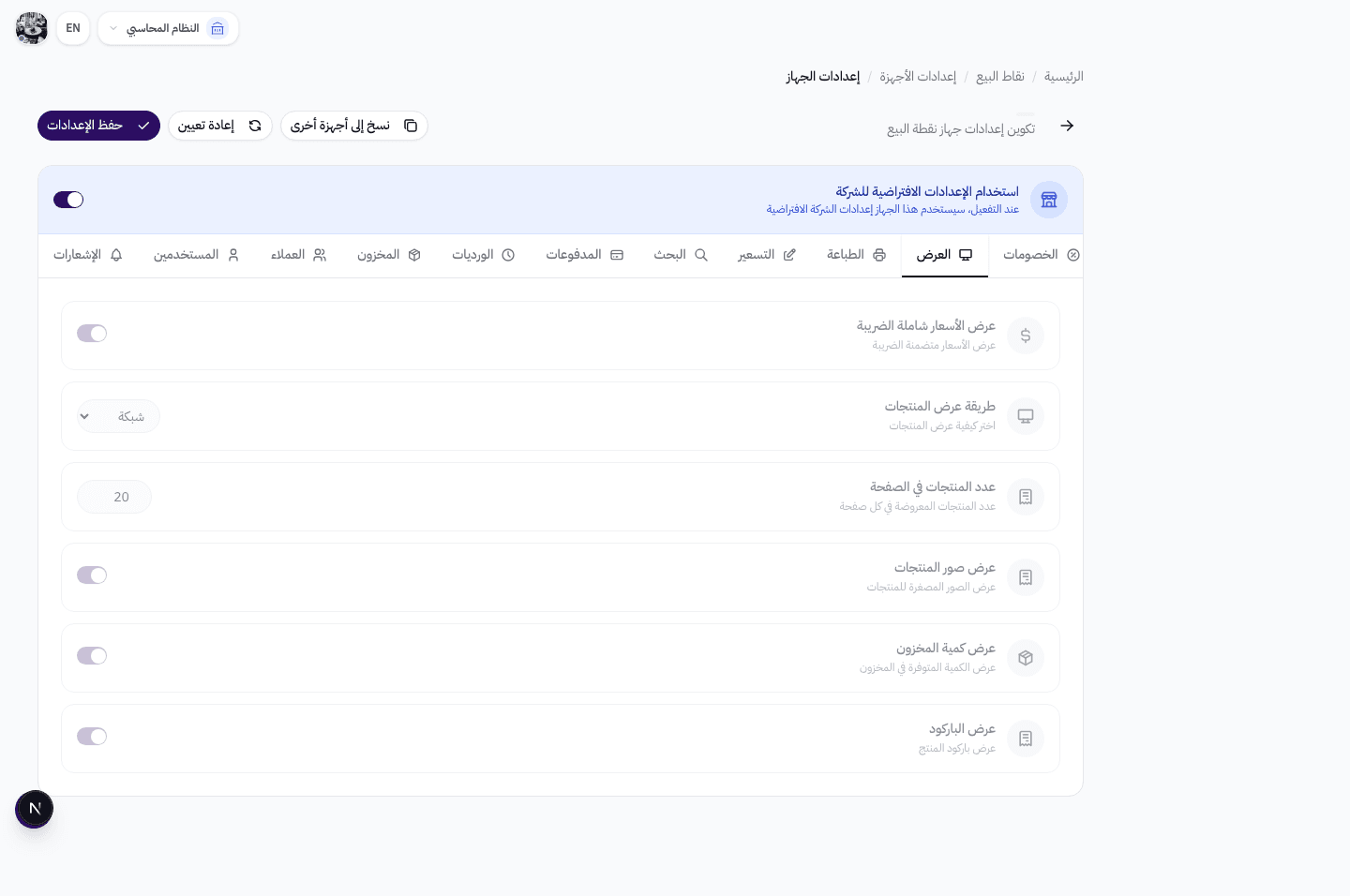This screenshot has height=896, width=1350.
Task: Click the percent icon on الخصومات tab
Action: click(x=1073, y=255)
